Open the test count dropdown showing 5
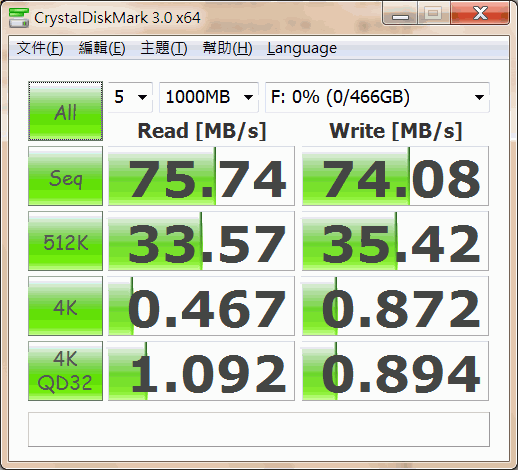 [130, 97]
